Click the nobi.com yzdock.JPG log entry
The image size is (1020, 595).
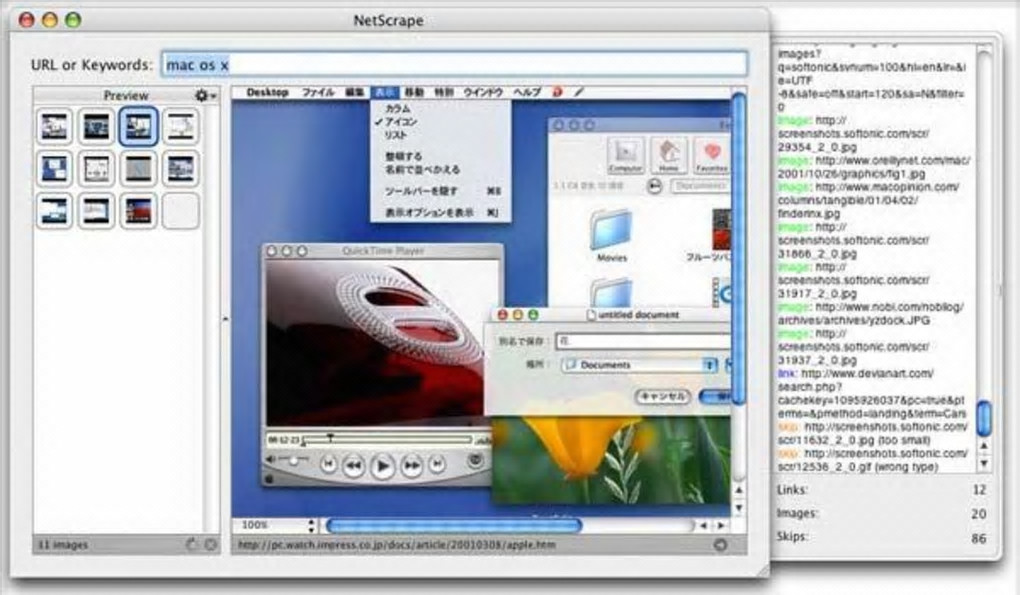pyautogui.click(x=871, y=313)
